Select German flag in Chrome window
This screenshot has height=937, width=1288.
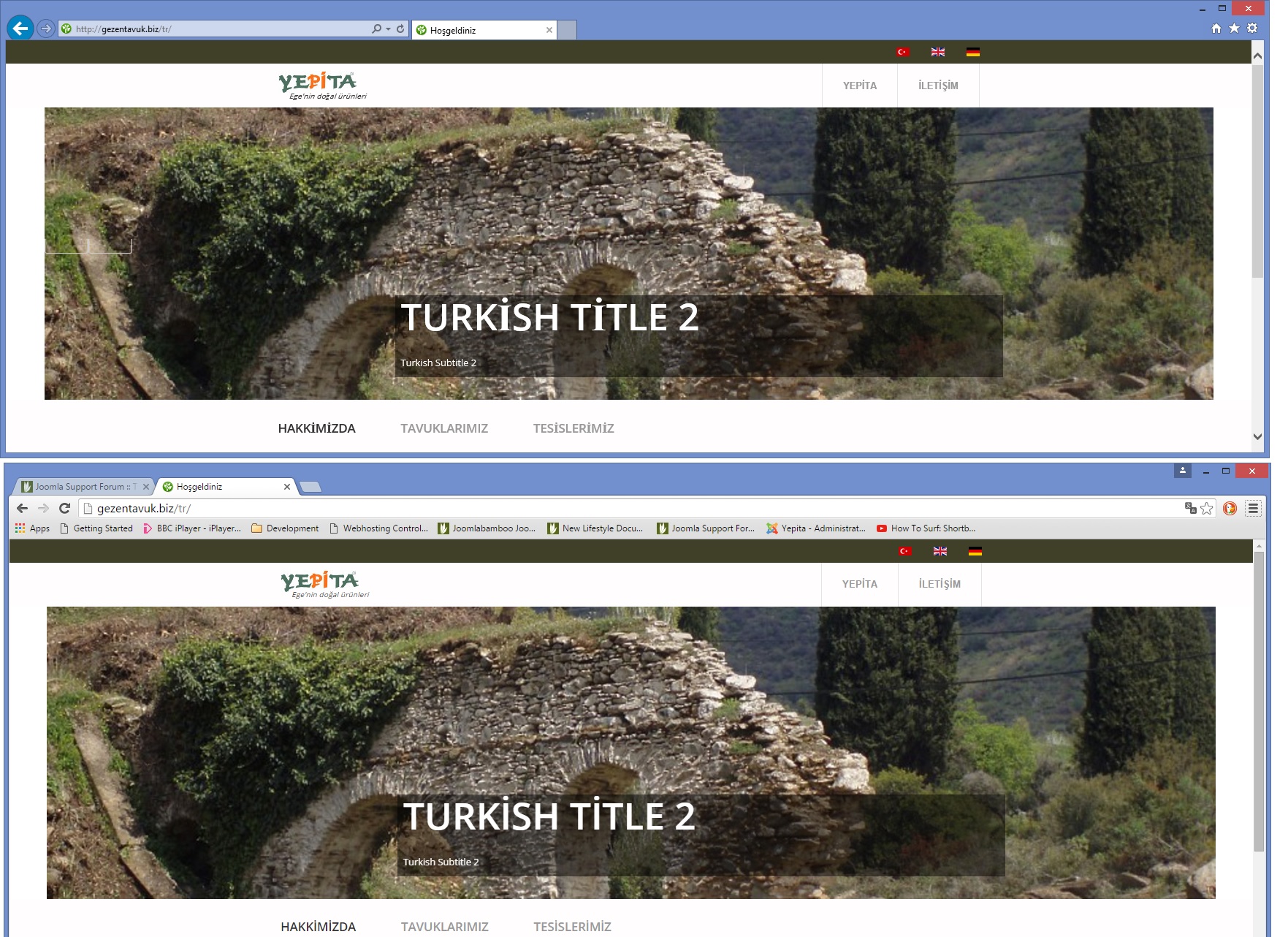[975, 551]
